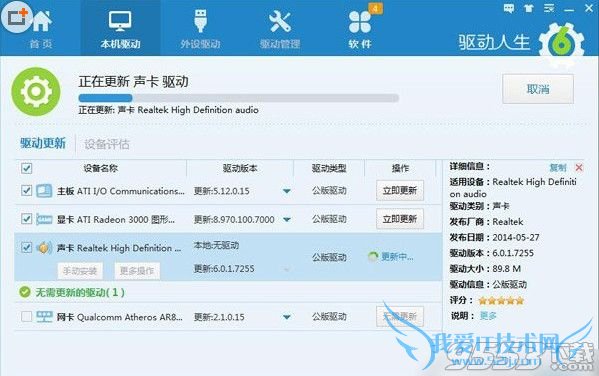Click the badge 4 on 软件 tab

click(375, 8)
